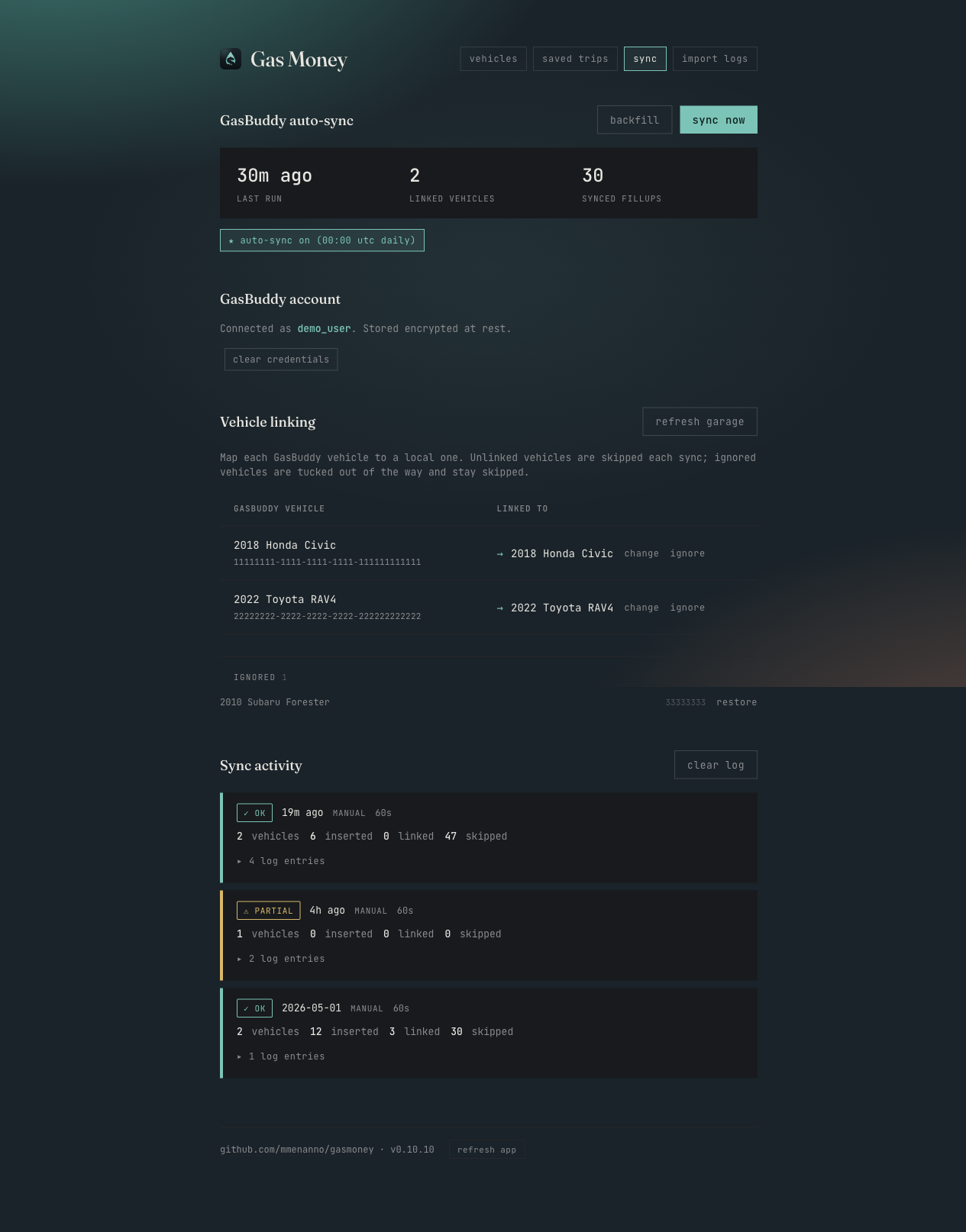Restore the ignored 2010 Subaru Forester
This screenshot has width=966, height=1232.
pos(736,702)
